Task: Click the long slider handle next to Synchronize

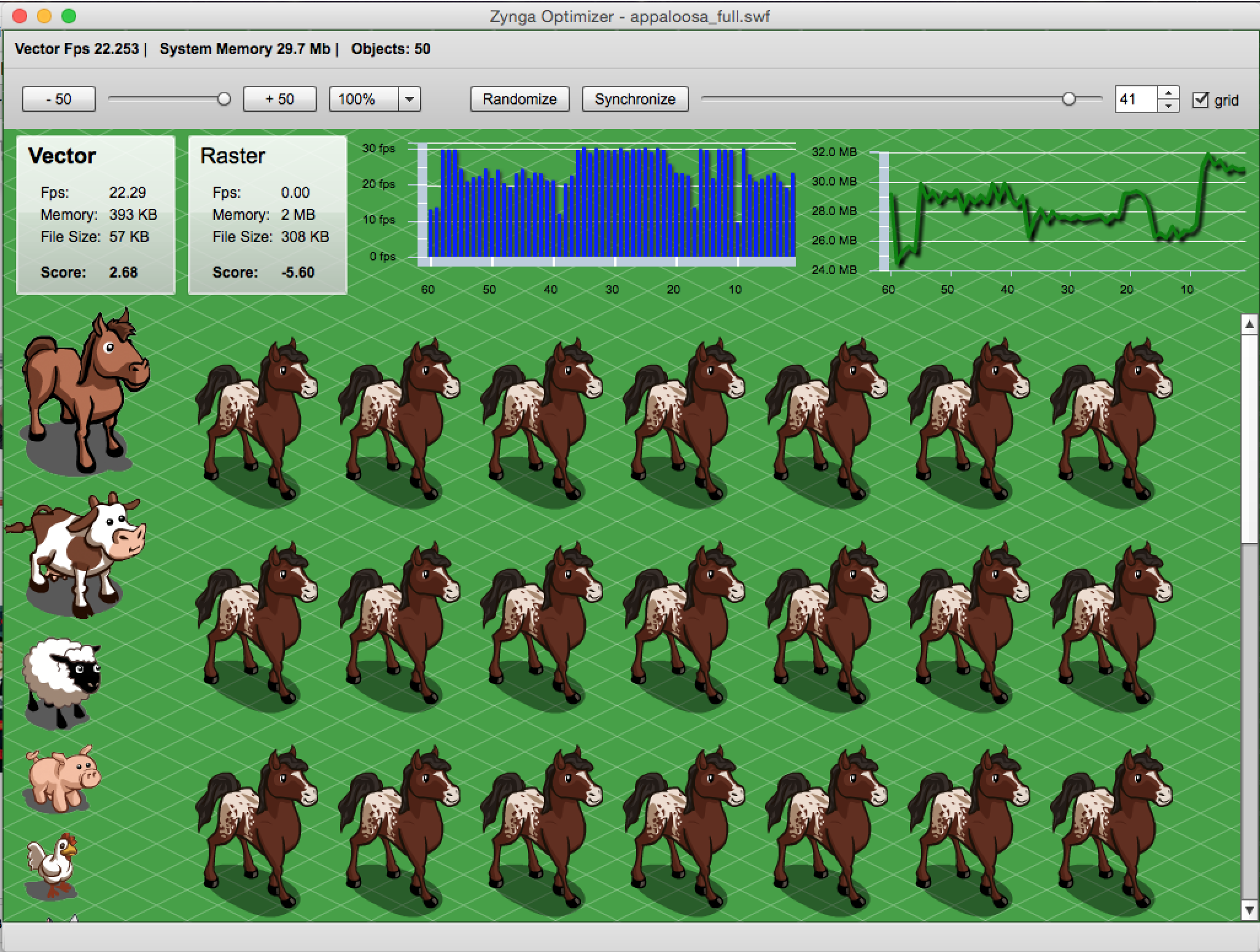Action: (1069, 99)
